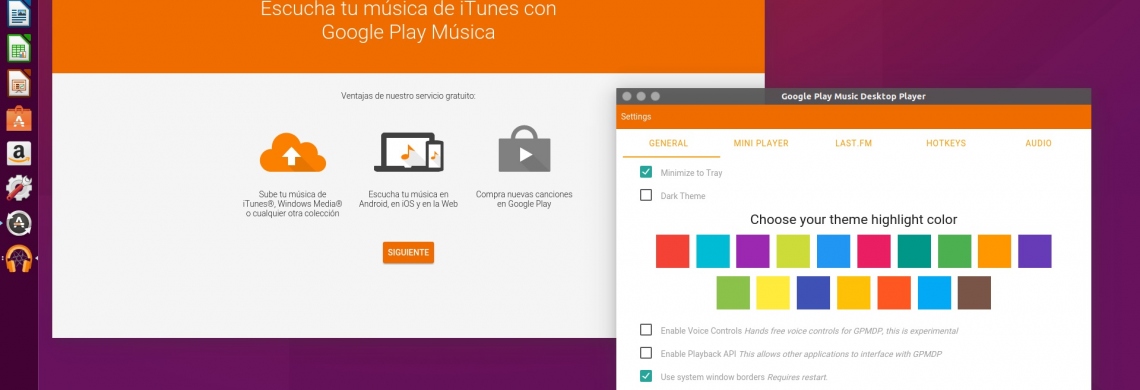Click the SIGUIENTE button

(409, 252)
